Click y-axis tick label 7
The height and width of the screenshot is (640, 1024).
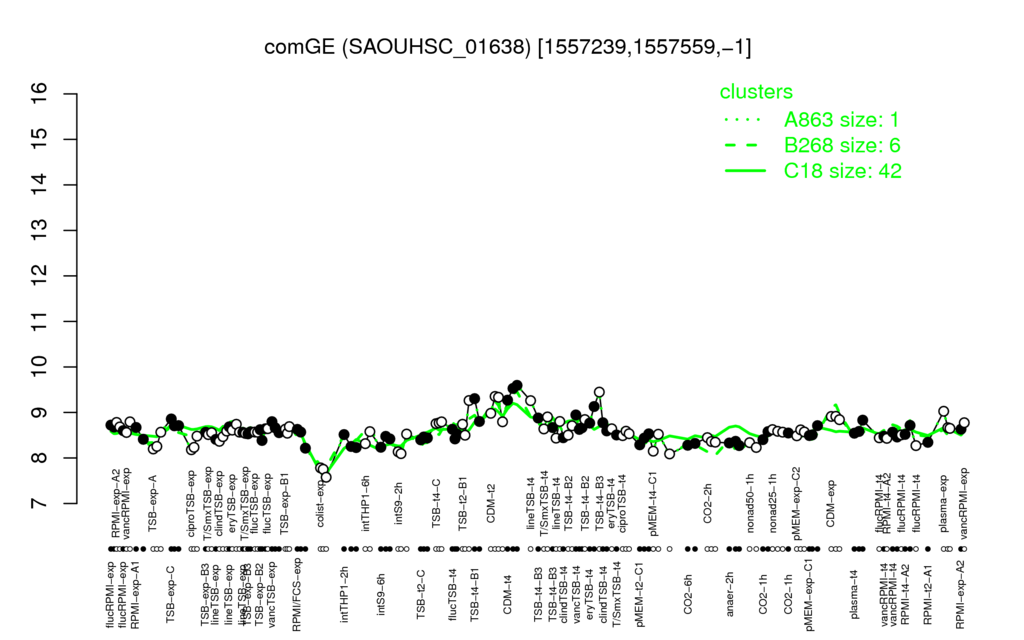[x=40, y=504]
